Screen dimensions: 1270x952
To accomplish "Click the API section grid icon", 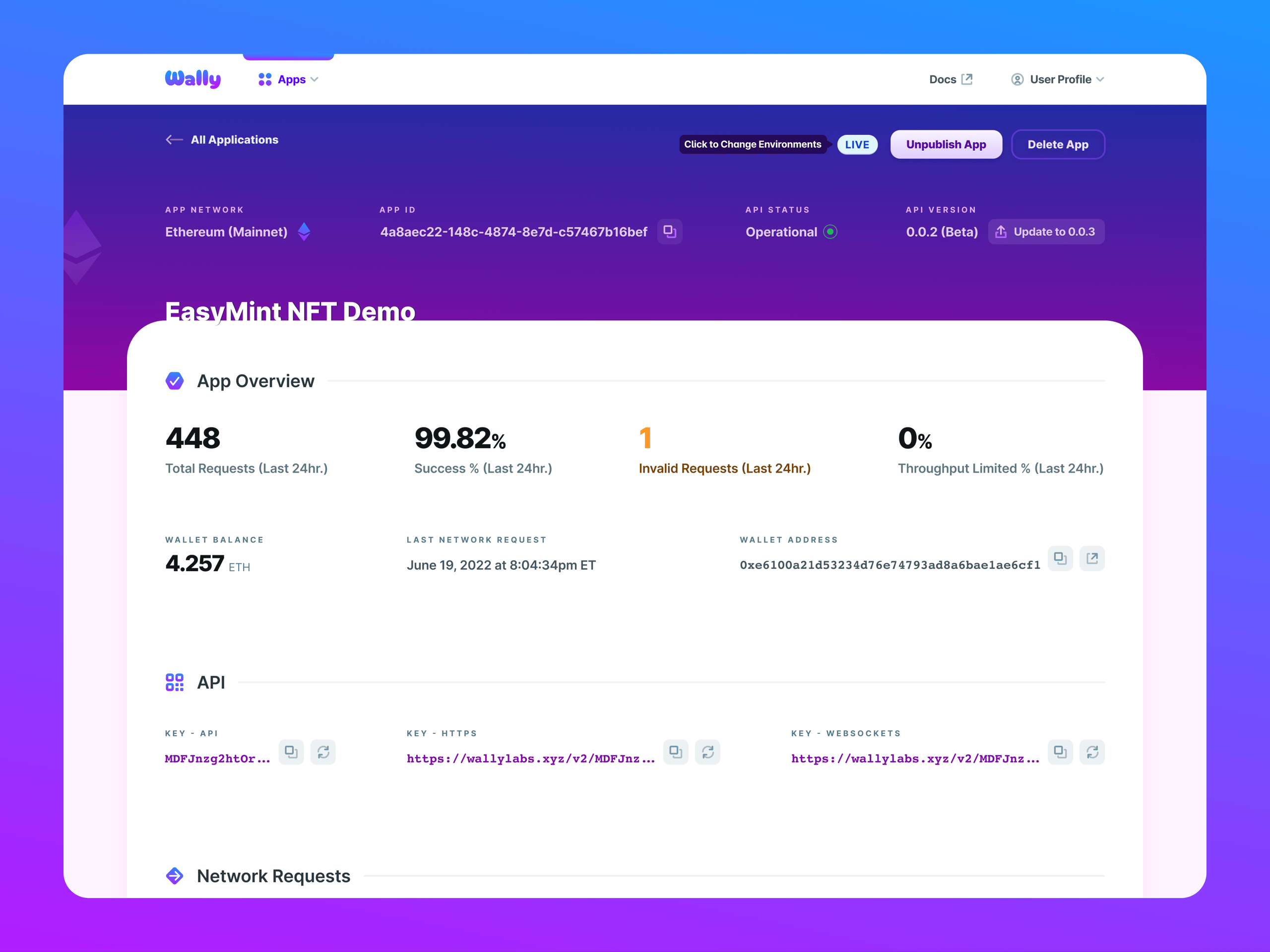I will [x=175, y=682].
